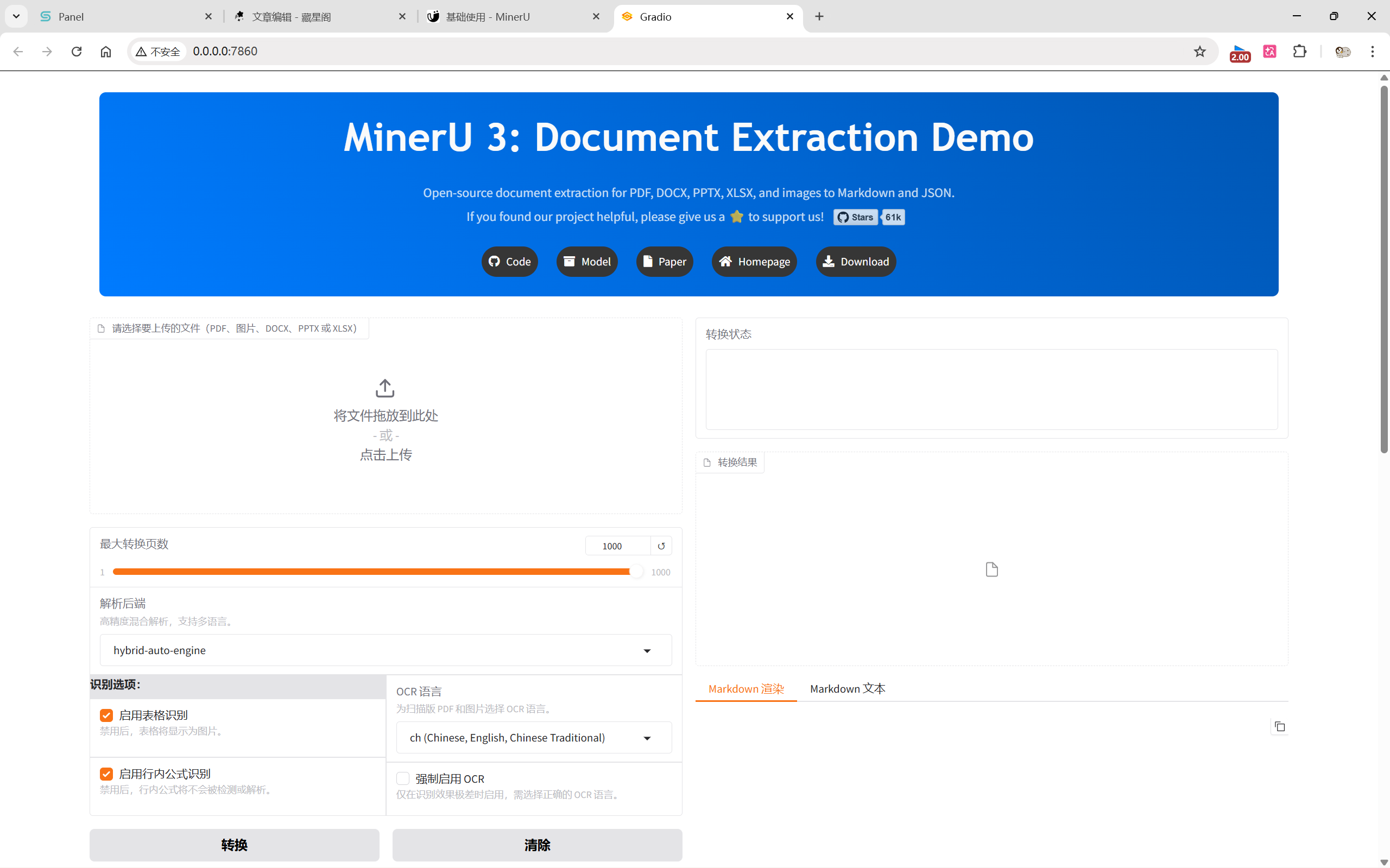The height and width of the screenshot is (868, 1390).
Task: Switch to the Markdown 文本 tab
Action: (x=848, y=688)
